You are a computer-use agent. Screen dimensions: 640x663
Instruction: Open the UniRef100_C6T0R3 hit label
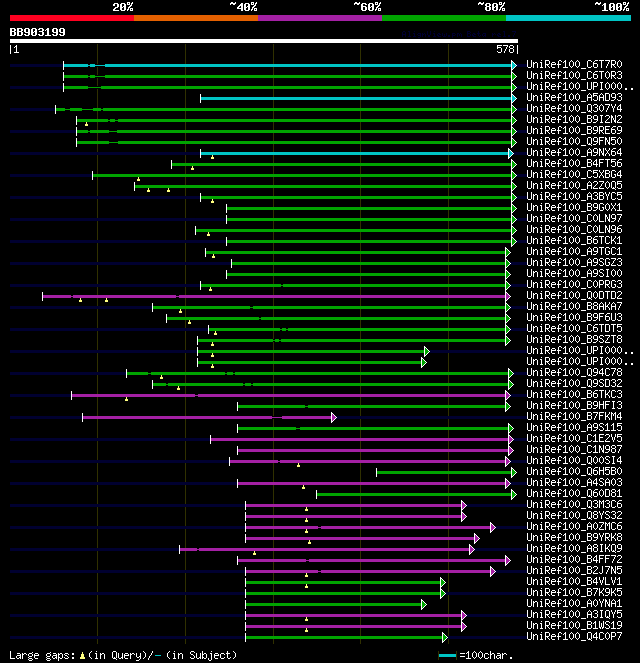(574, 75)
